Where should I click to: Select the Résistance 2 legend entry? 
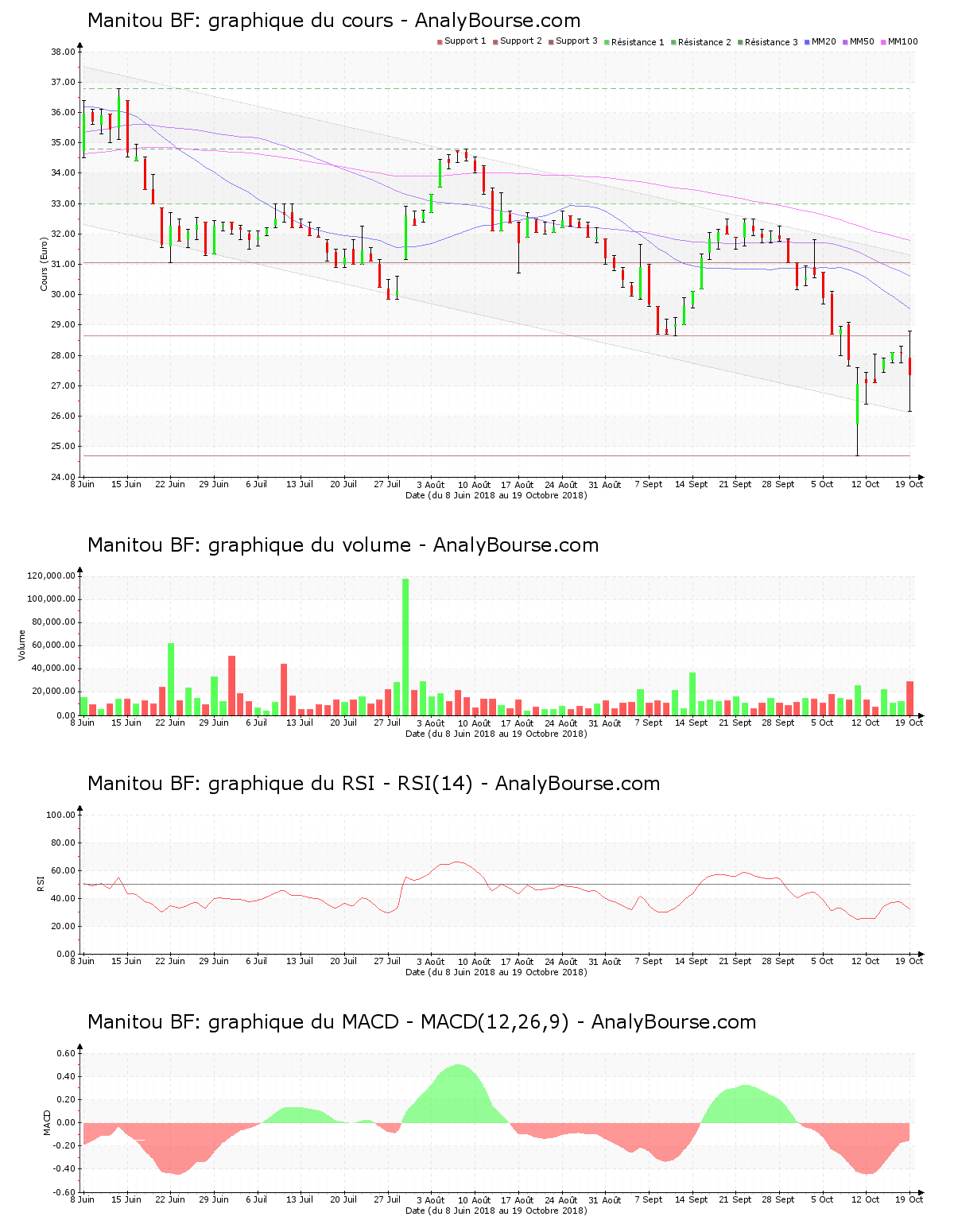click(701, 42)
